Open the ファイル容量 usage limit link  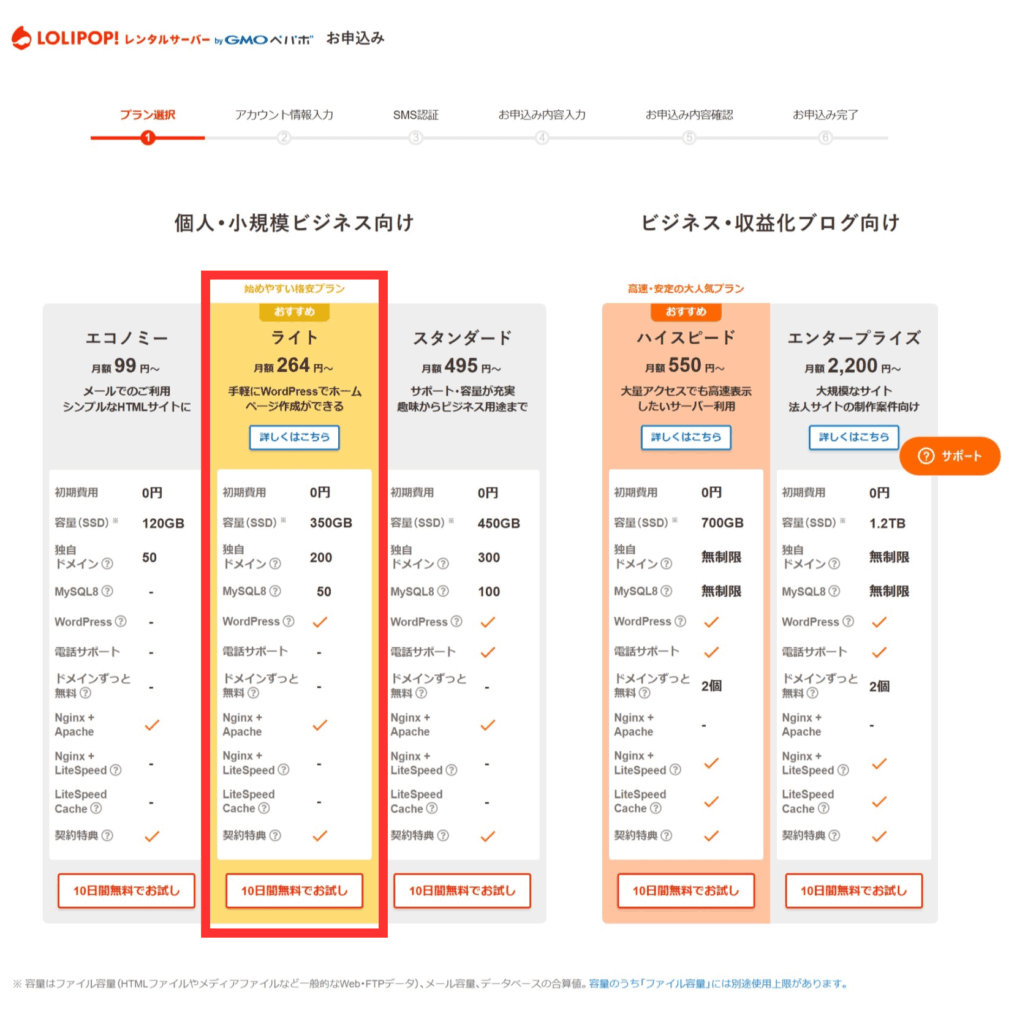pos(717,984)
